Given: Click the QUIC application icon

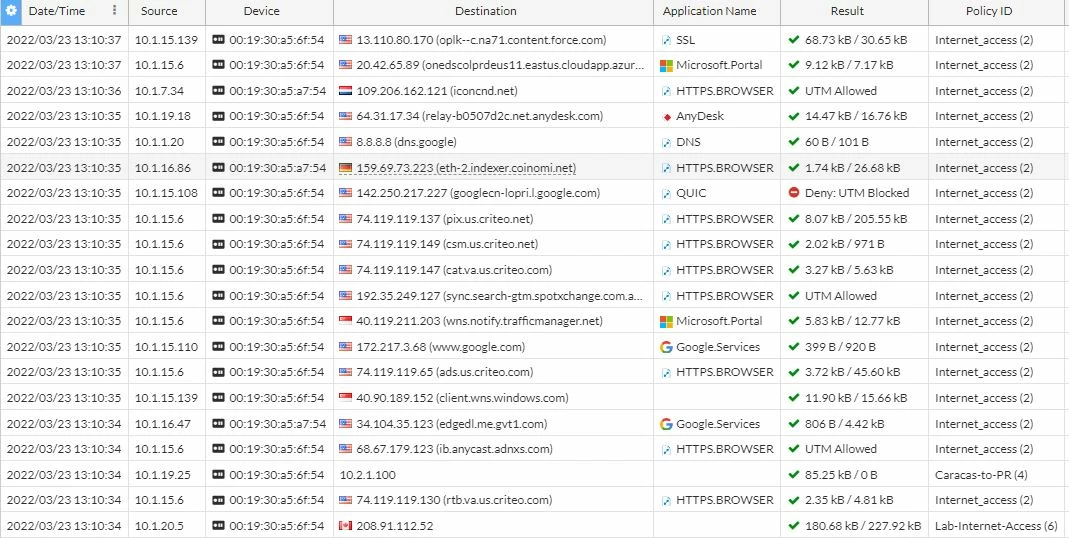Looking at the screenshot, I should pyautogui.click(x=667, y=194).
